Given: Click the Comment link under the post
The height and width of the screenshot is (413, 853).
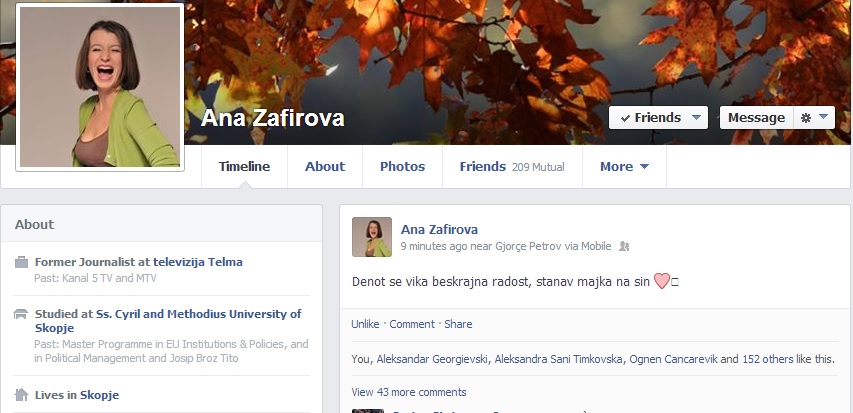Looking at the screenshot, I should pyautogui.click(x=412, y=324).
